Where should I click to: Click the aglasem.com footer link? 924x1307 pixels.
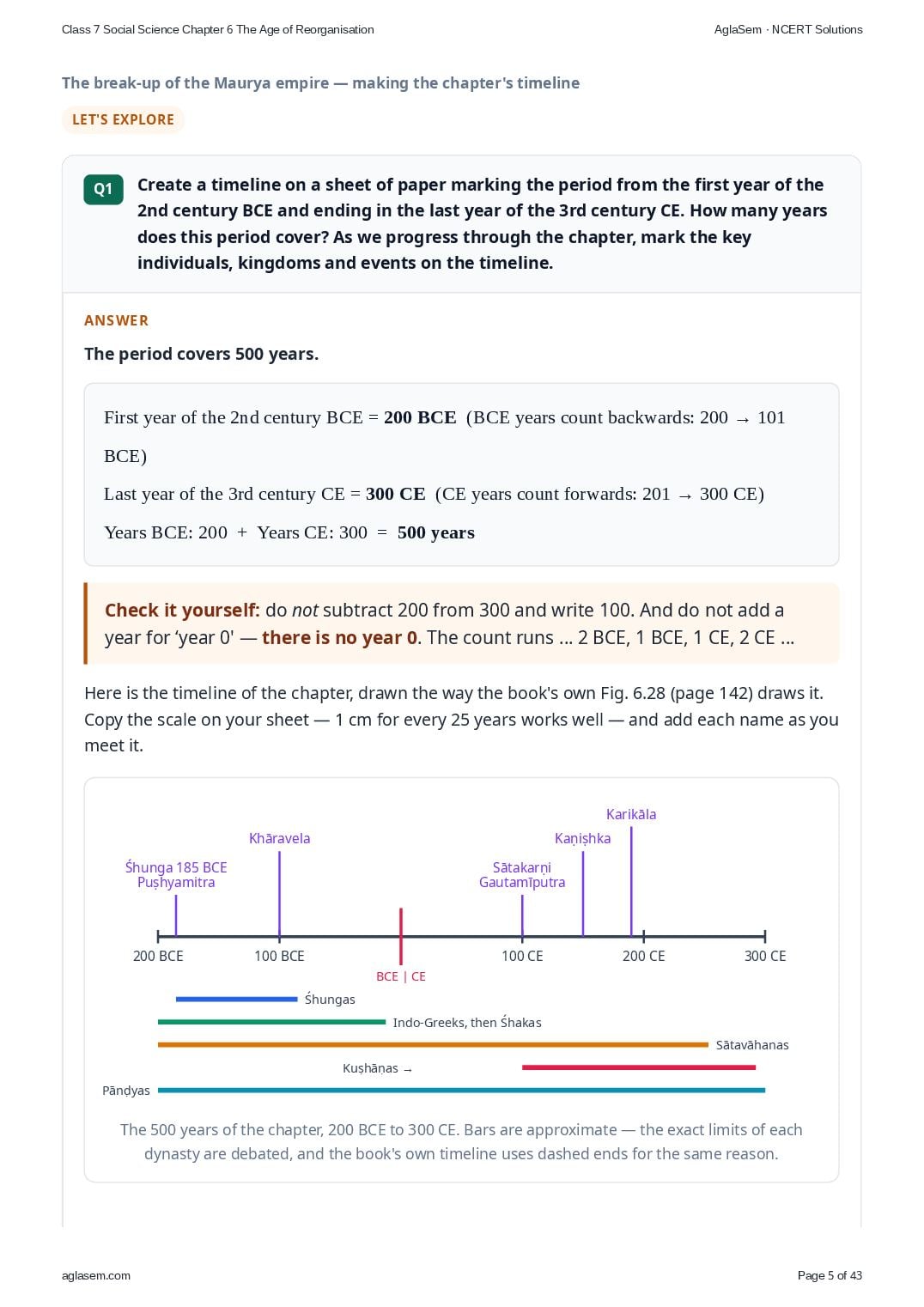(96, 1275)
